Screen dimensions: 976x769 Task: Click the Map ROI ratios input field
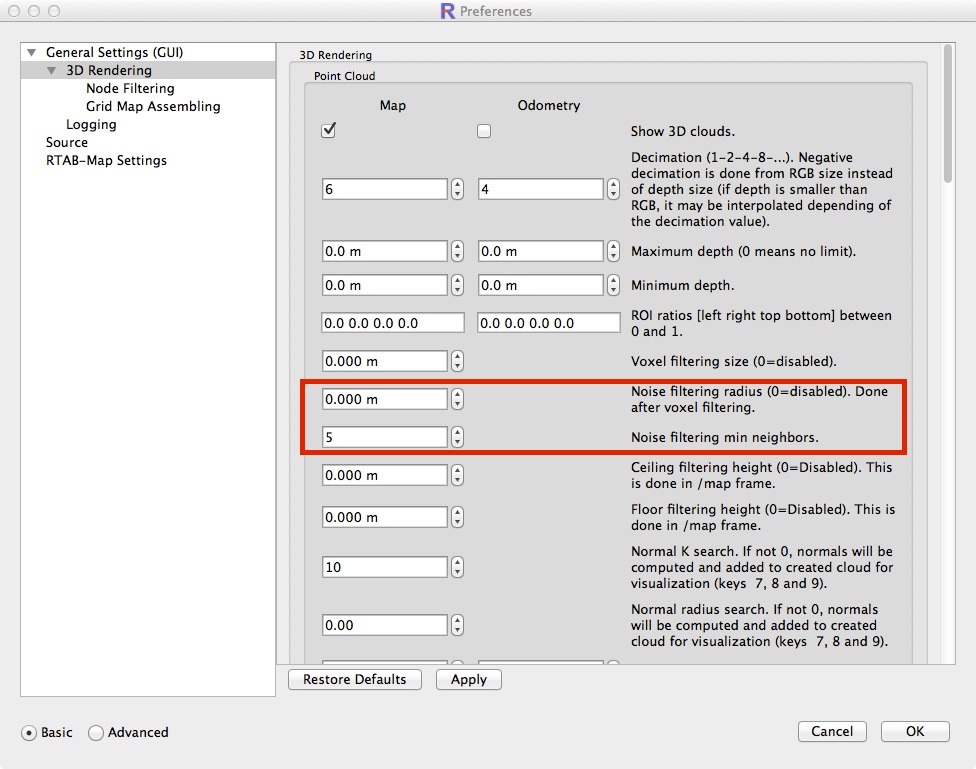click(x=393, y=323)
